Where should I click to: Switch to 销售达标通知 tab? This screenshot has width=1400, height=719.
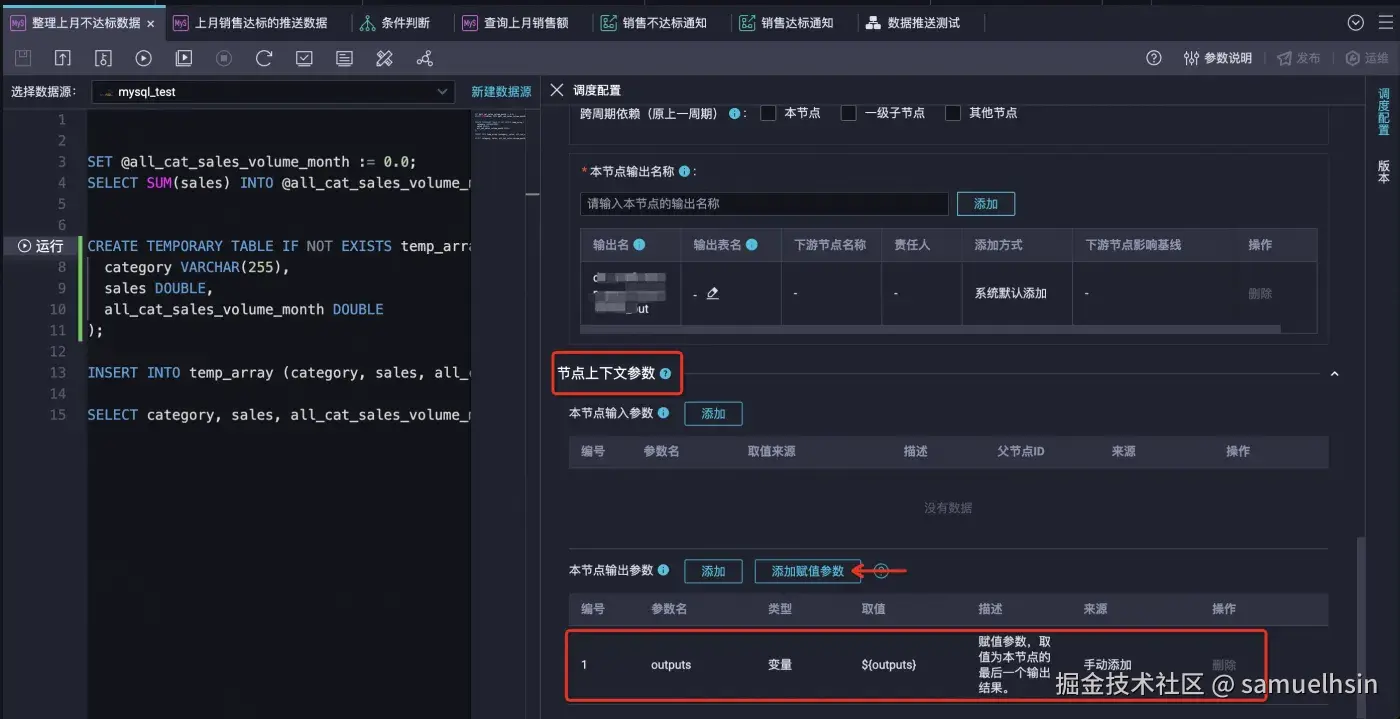click(x=787, y=22)
